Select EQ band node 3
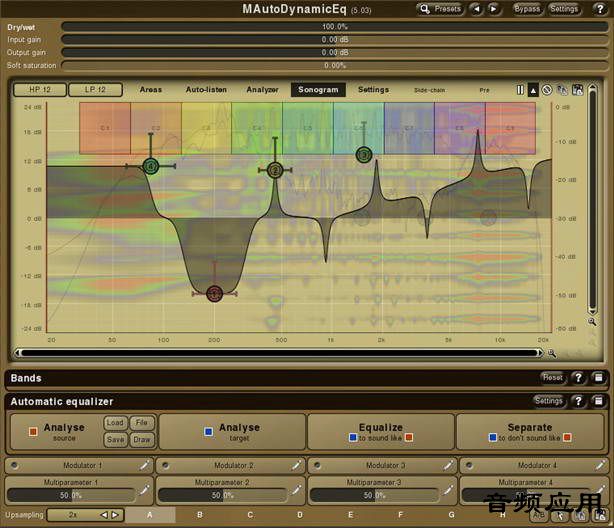Screen dimensions: 614x528 364,155
